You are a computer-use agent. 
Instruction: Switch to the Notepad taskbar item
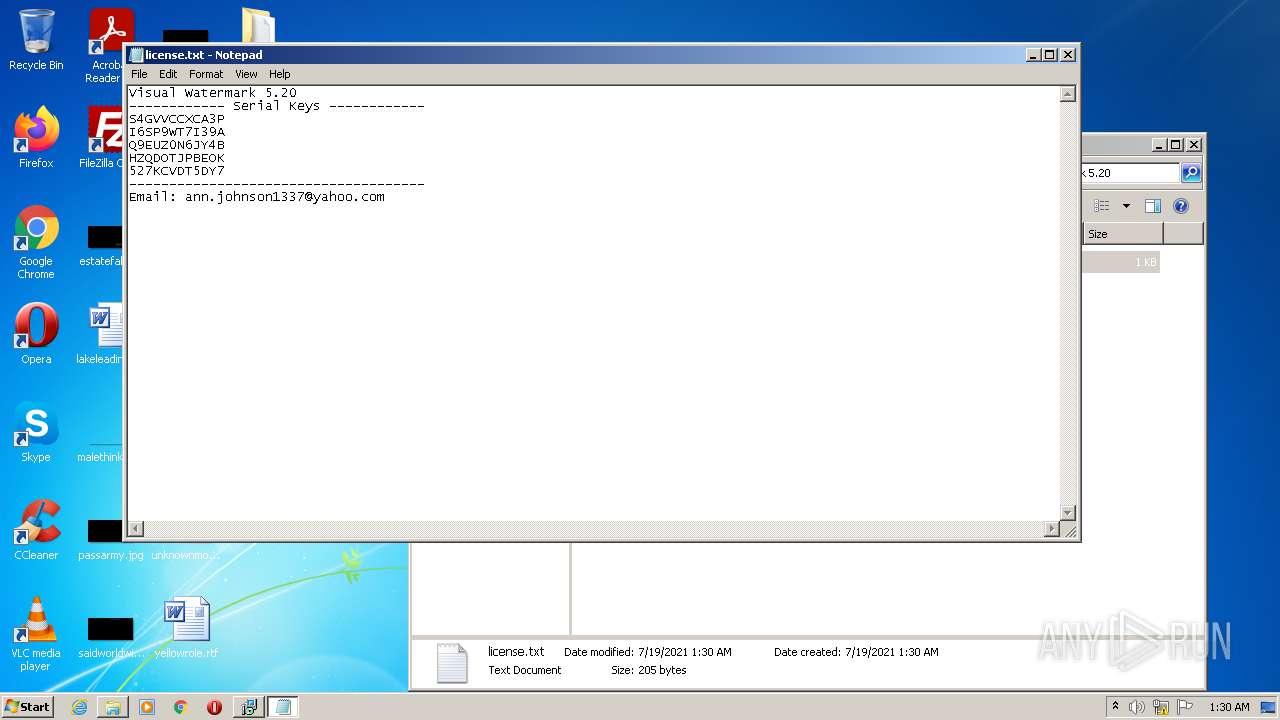(283, 707)
